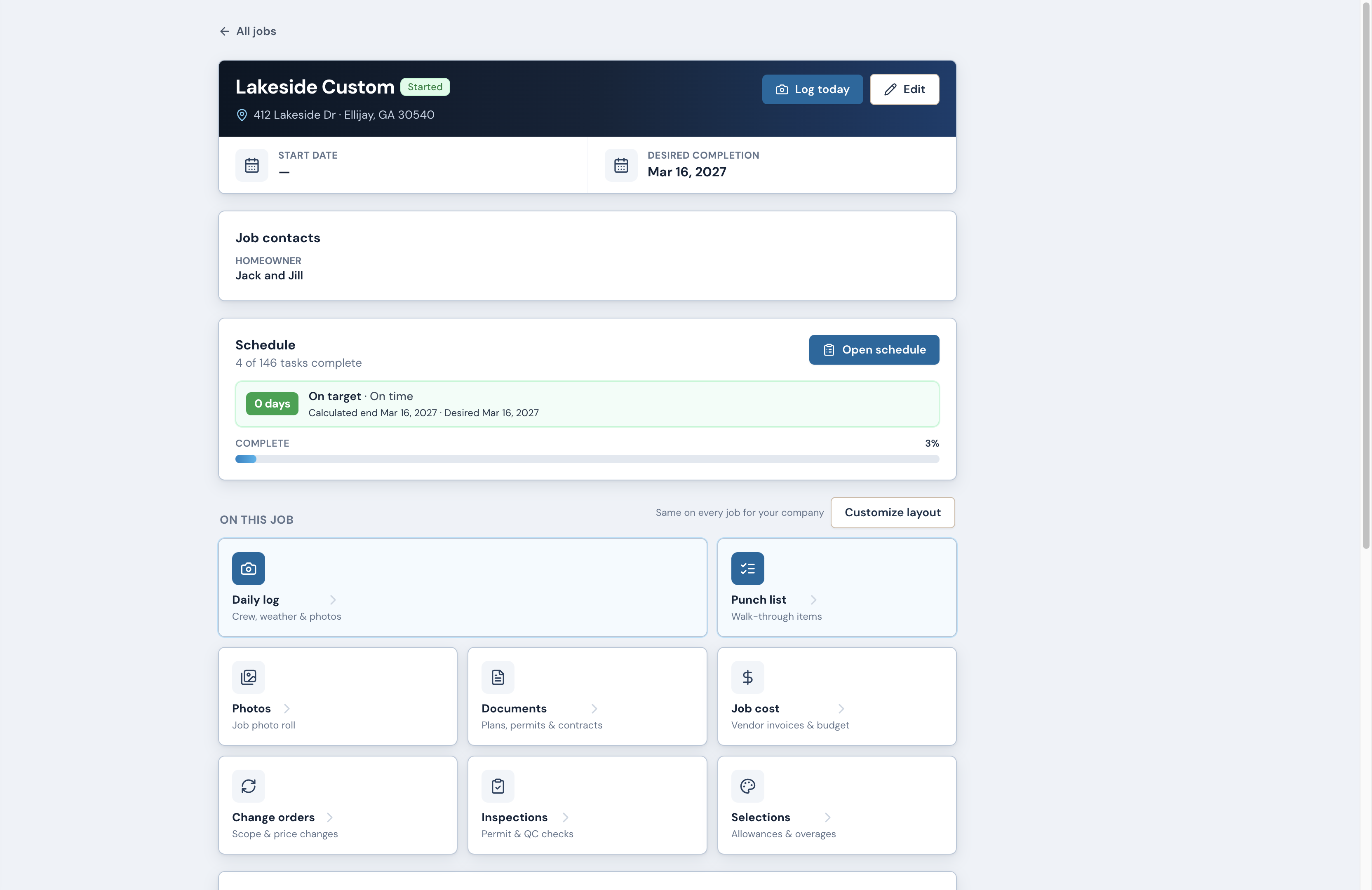Click the Punch list card title

(x=759, y=600)
